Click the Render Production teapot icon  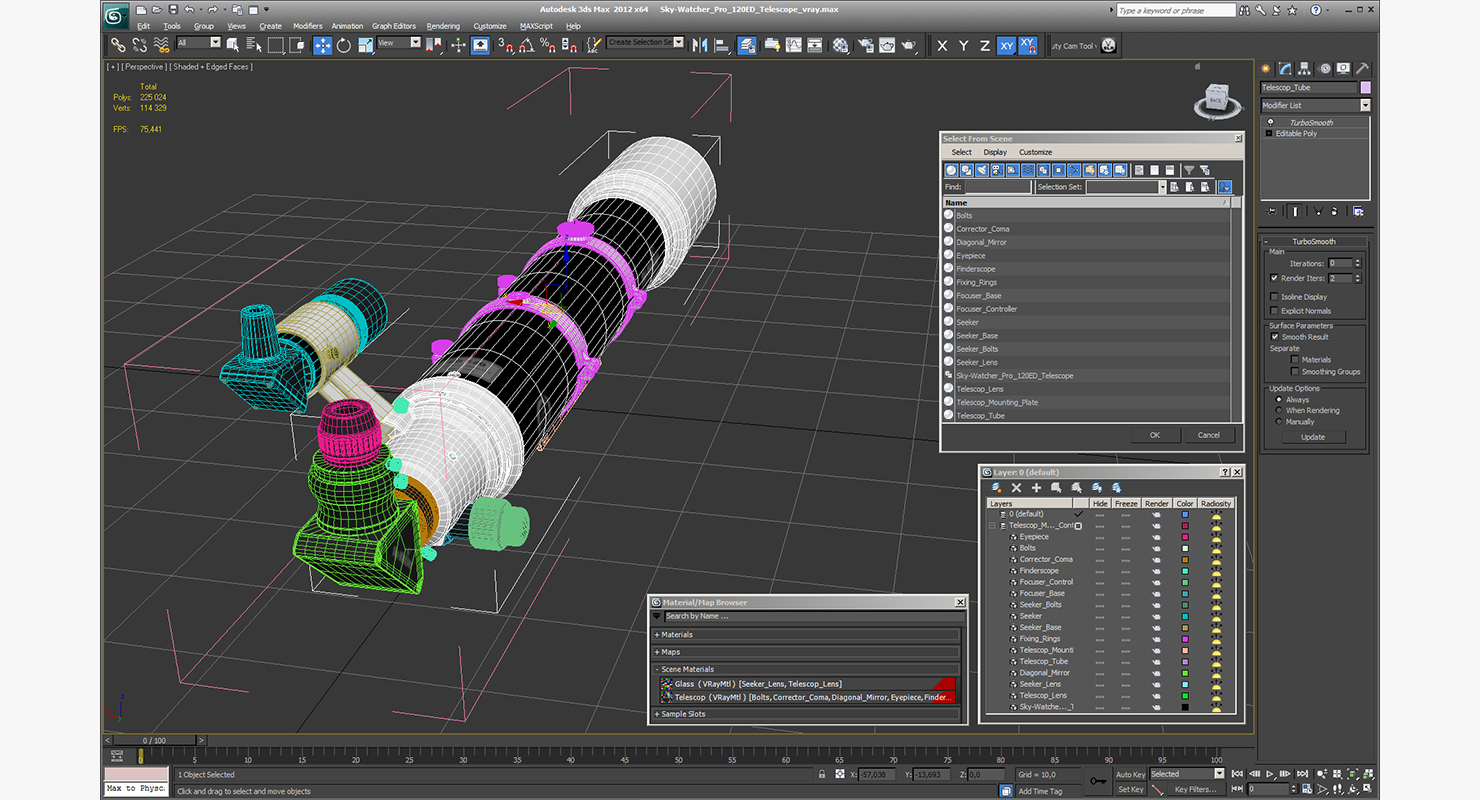pyautogui.click(x=909, y=45)
